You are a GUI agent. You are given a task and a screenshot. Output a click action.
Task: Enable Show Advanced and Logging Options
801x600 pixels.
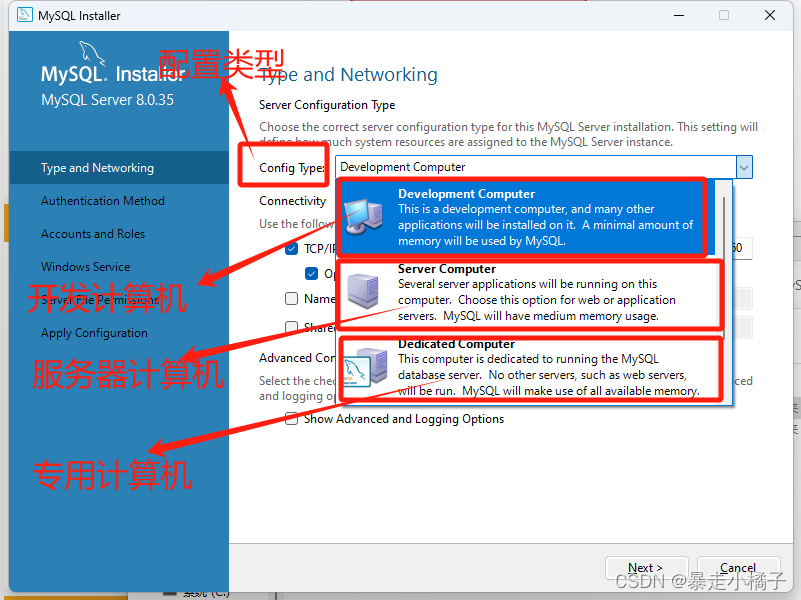point(291,419)
